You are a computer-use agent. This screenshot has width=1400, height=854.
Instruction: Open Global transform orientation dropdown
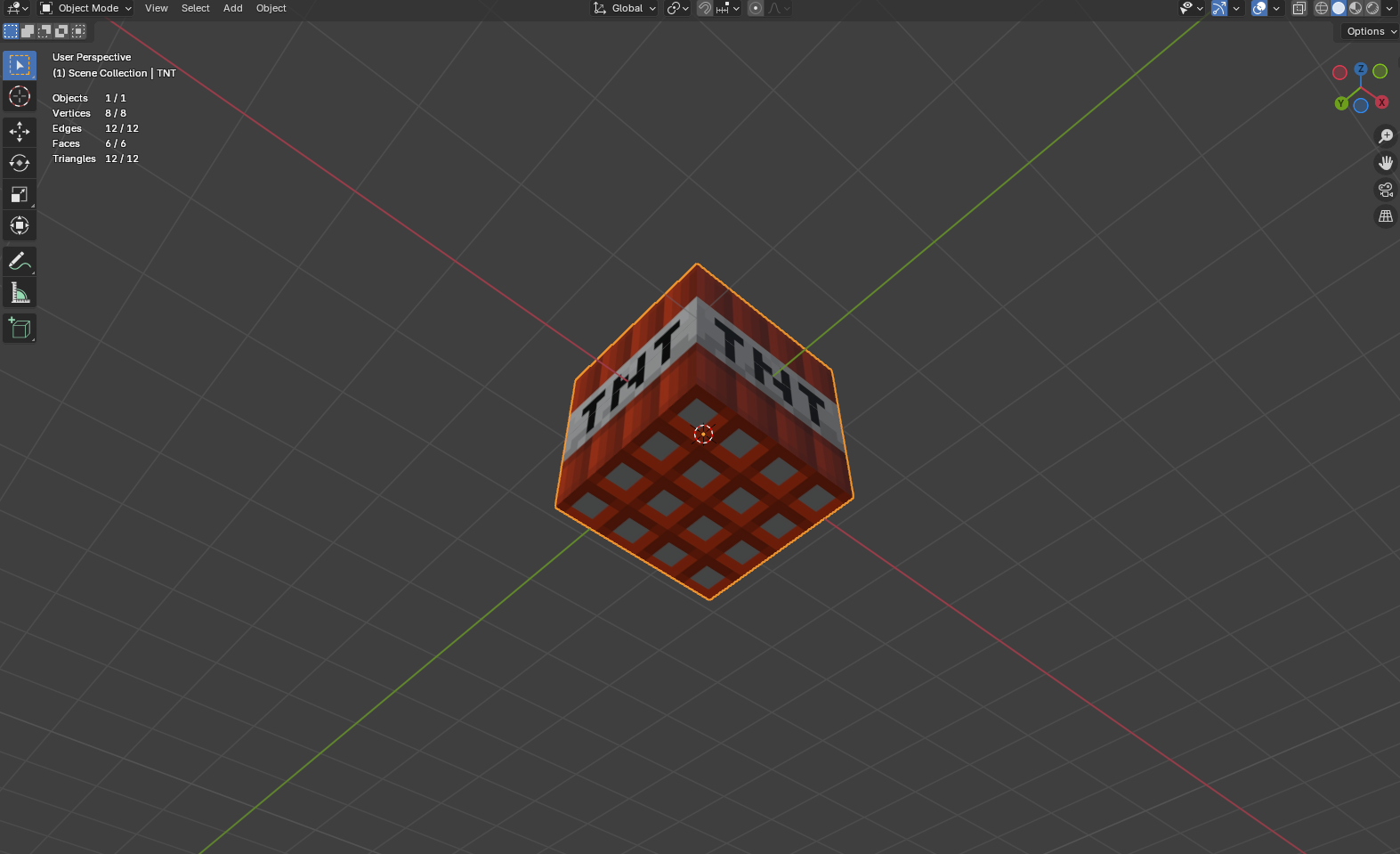point(625,8)
